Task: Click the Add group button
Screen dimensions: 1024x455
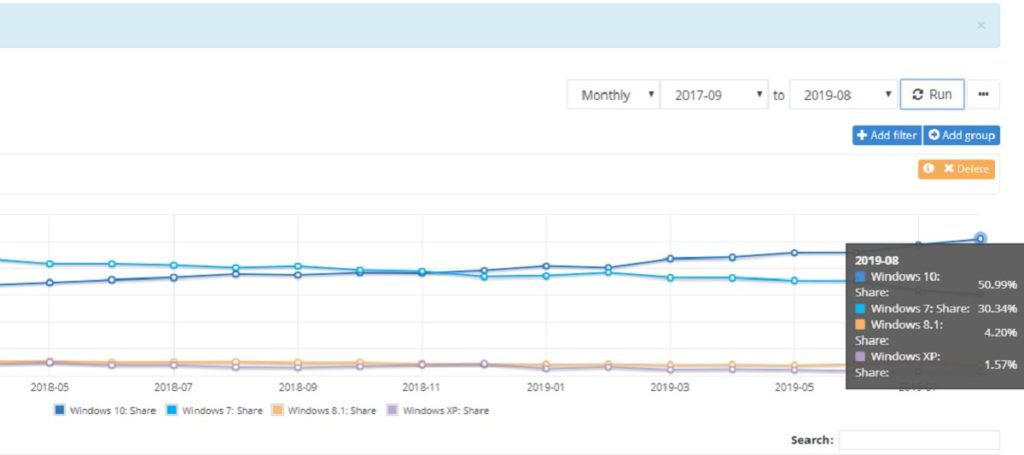Action: point(961,135)
